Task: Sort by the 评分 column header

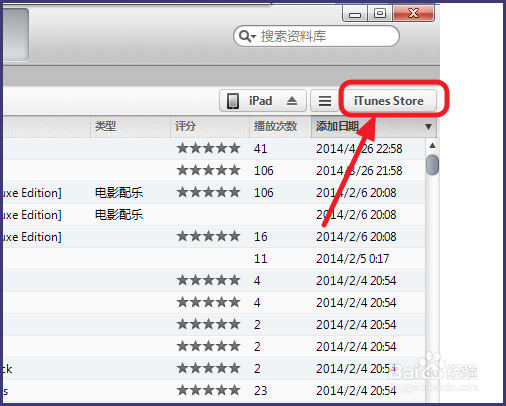Action: tap(210, 126)
